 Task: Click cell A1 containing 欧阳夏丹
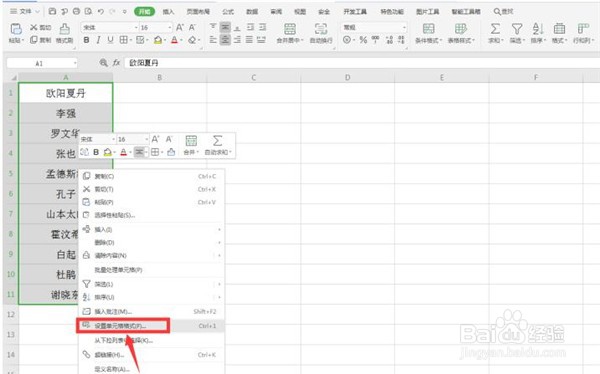click(x=66, y=93)
